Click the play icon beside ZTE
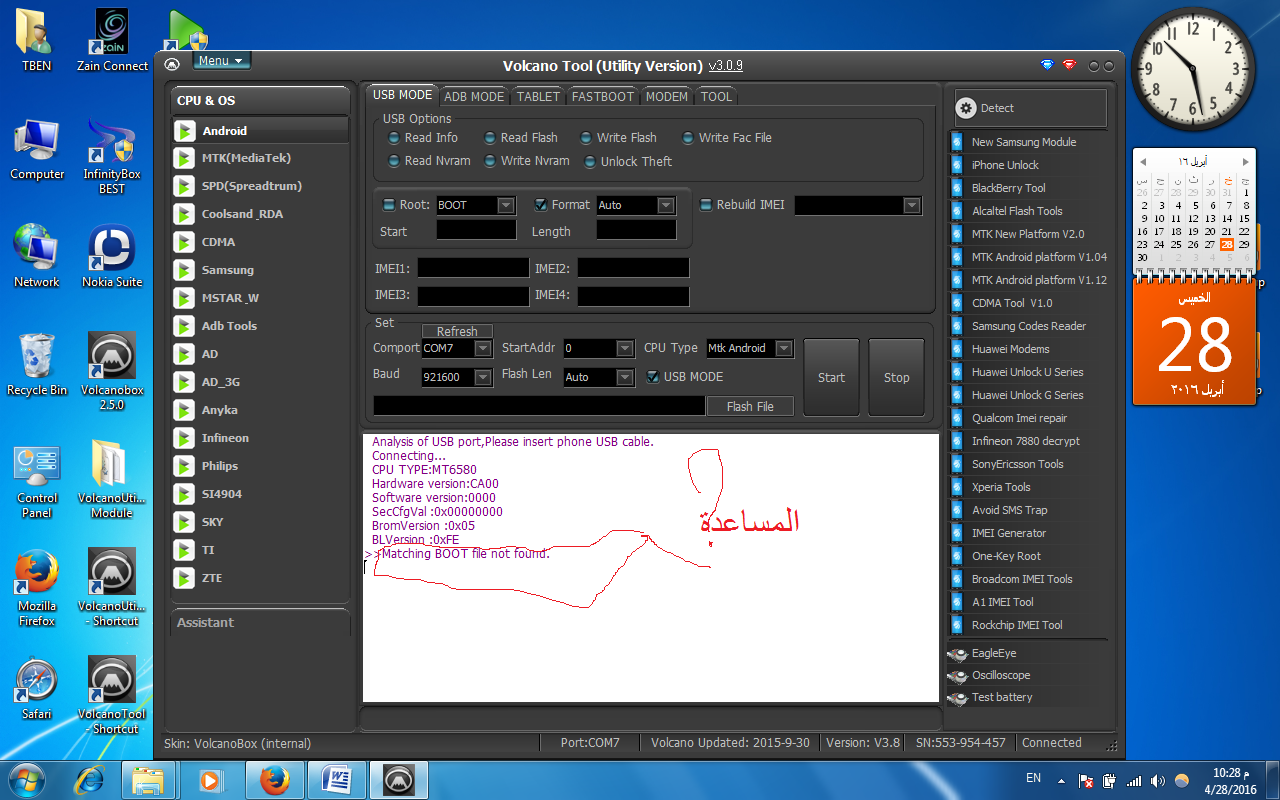 click(184, 579)
